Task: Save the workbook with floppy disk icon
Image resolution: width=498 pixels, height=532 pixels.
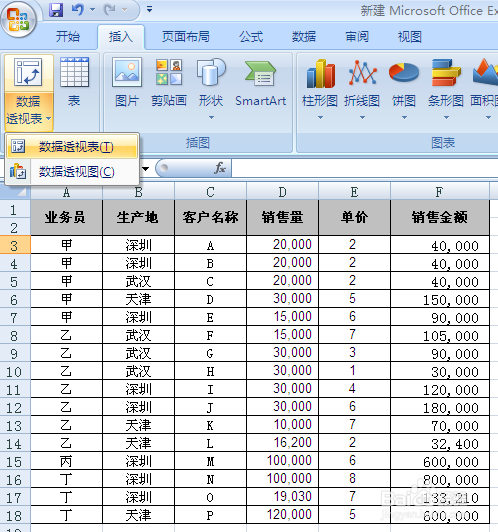Action: click(x=56, y=10)
